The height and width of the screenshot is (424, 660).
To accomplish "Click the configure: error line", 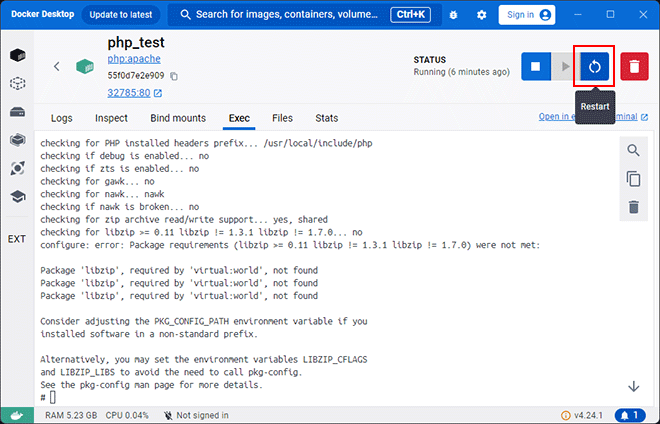I will click(x=290, y=245).
